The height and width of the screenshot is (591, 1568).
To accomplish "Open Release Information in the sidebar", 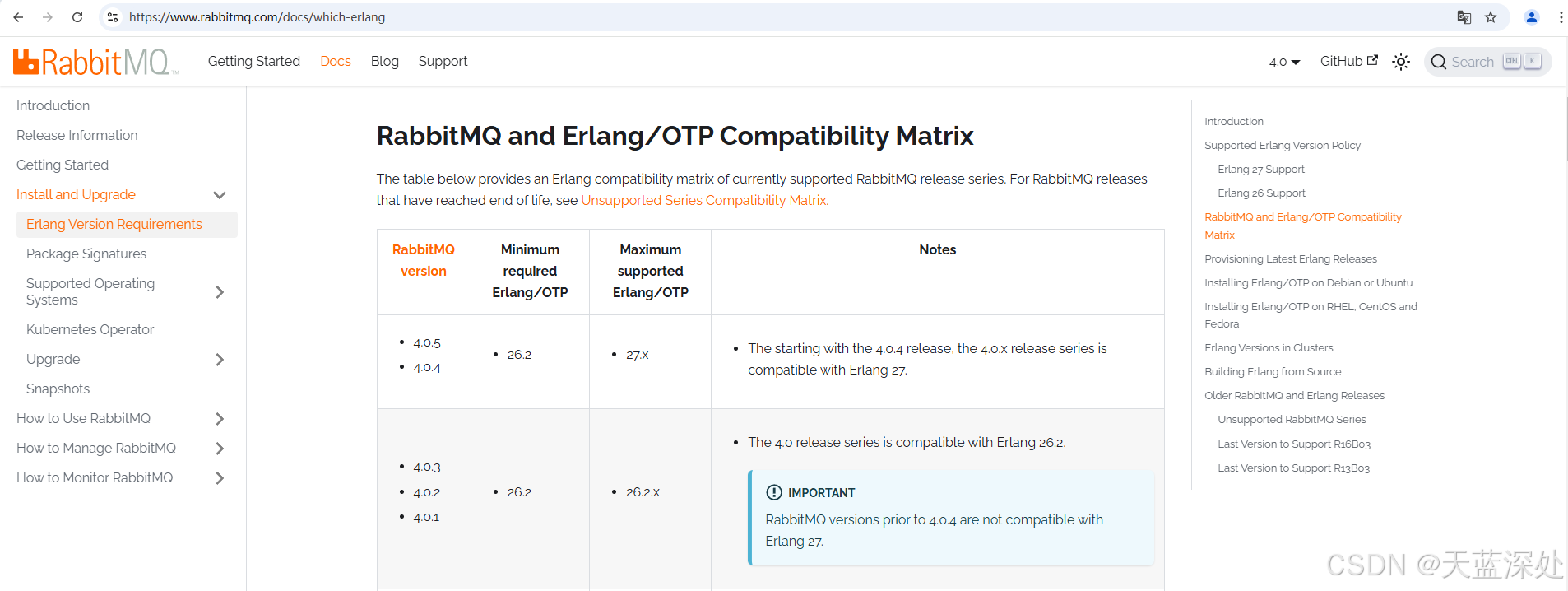I will [77, 135].
